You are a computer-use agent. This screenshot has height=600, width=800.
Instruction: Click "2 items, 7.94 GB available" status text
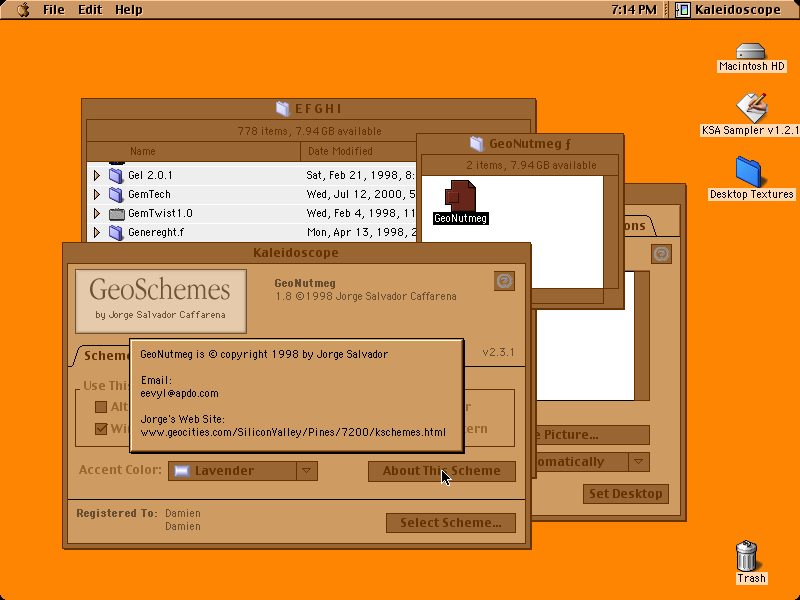point(531,165)
